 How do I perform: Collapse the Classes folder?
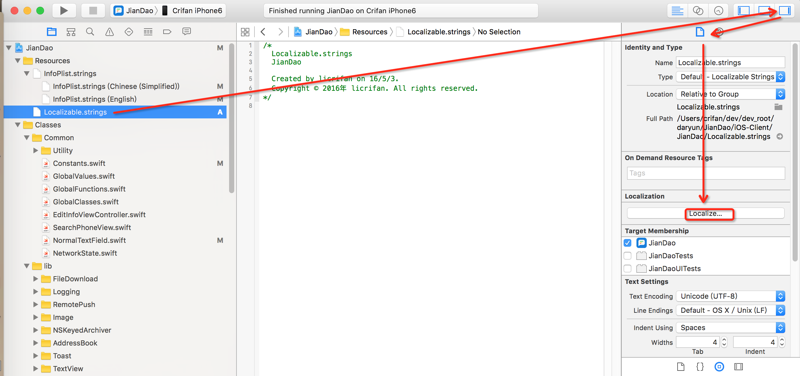pyautogui.click(x=18, y=125)
